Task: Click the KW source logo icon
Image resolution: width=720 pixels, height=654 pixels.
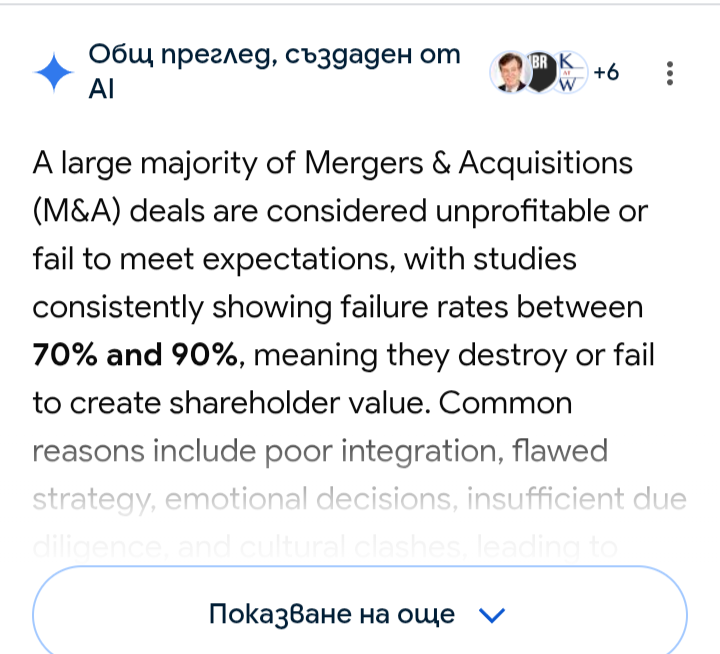Action: [x=570, y=72]
